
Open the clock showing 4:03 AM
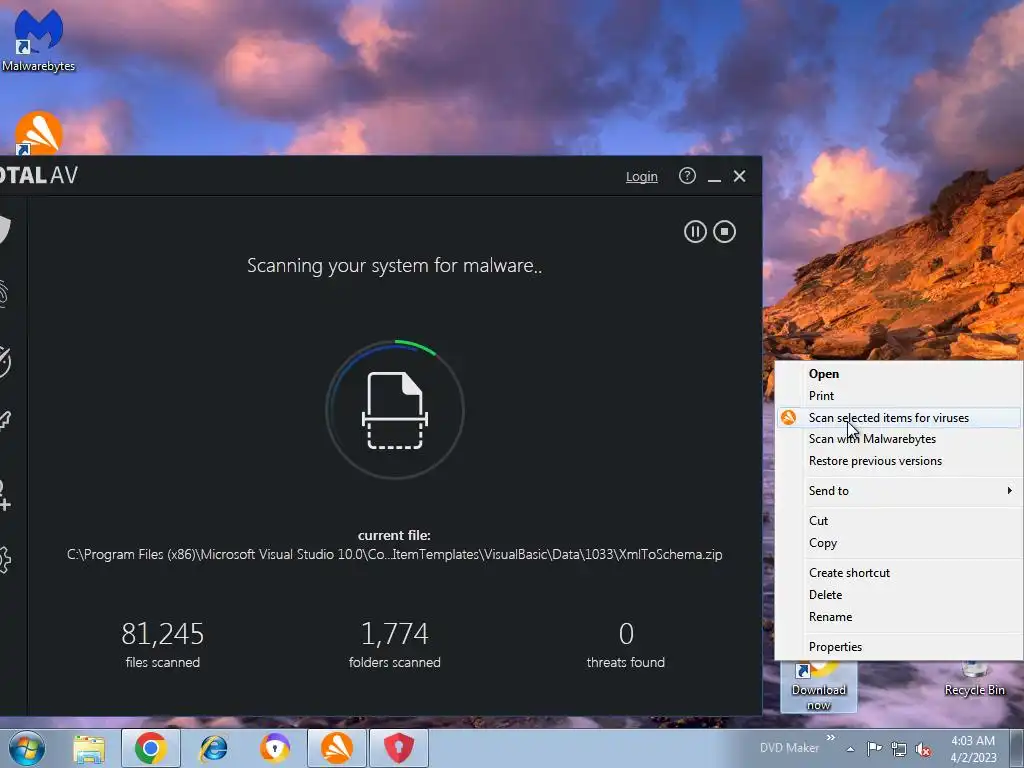[x=973, y=748]
